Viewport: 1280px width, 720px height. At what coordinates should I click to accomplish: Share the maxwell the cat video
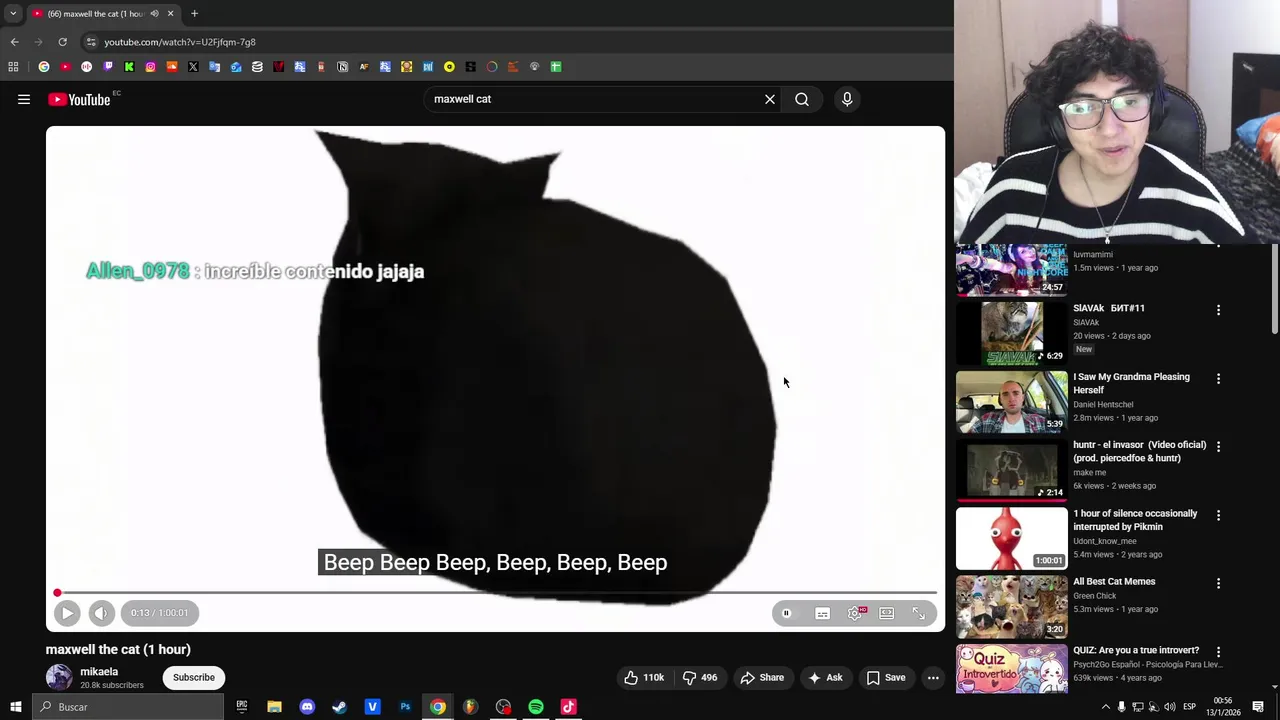pyautogui.click(x=762, y=678)
